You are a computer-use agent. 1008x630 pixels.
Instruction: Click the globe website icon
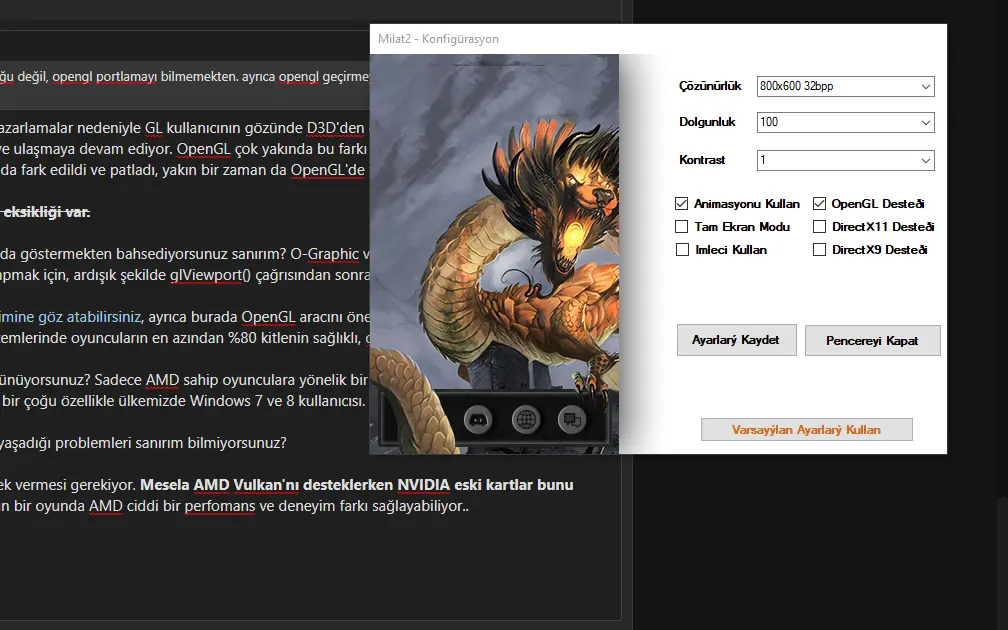coord(526,420)
